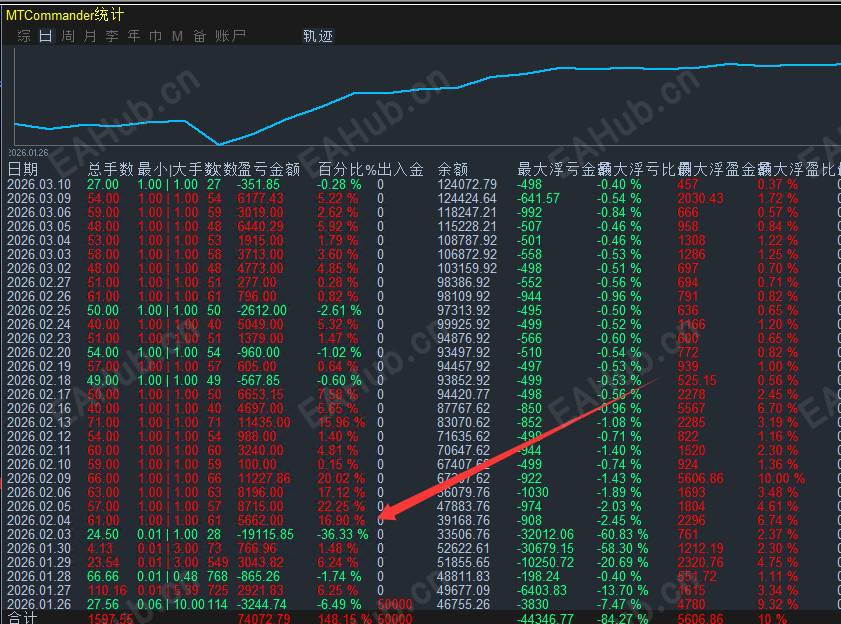The image size is (841, 624).
Task: Click the 百分比% column header
Action: (347, 170)
